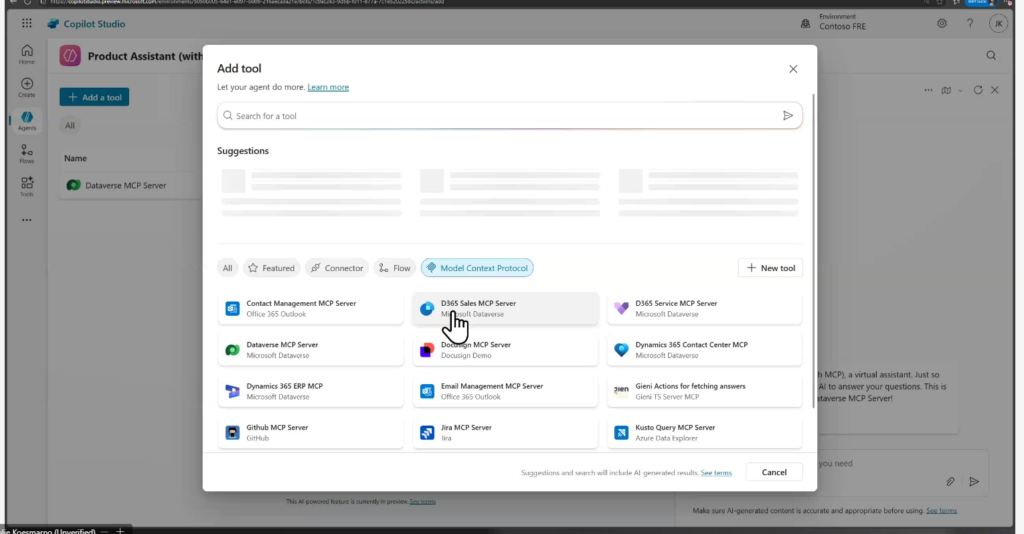The width and height of the screenshot is (1024, 534).
Task: Choose Dataverse MCP Server in the dialog
Action: (311, 350)
